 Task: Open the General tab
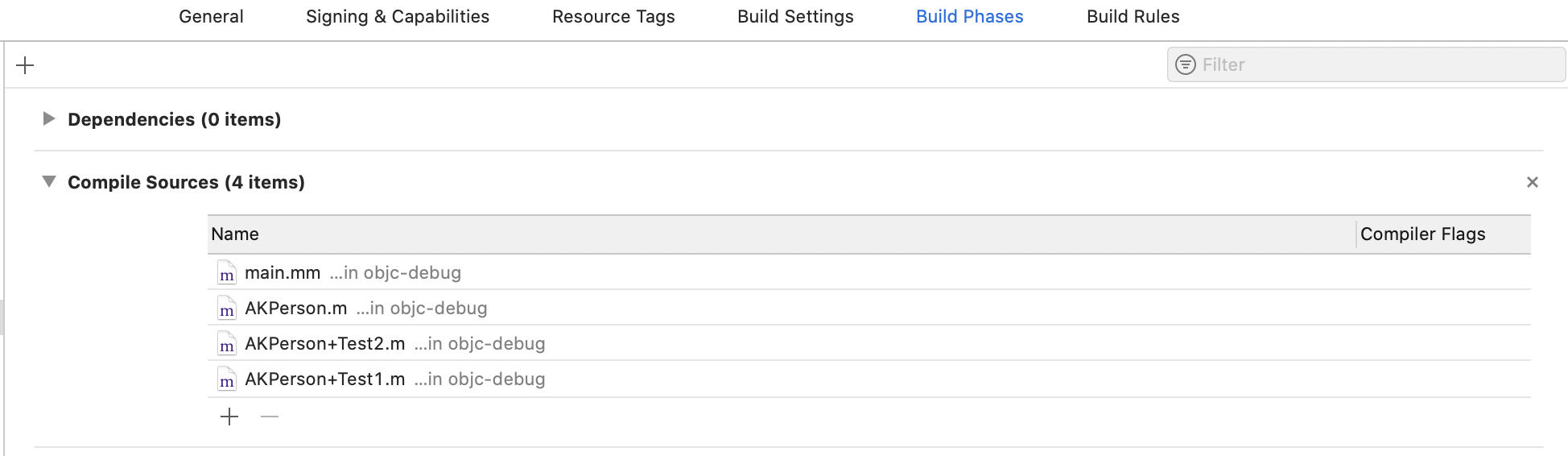coord(211,17)
